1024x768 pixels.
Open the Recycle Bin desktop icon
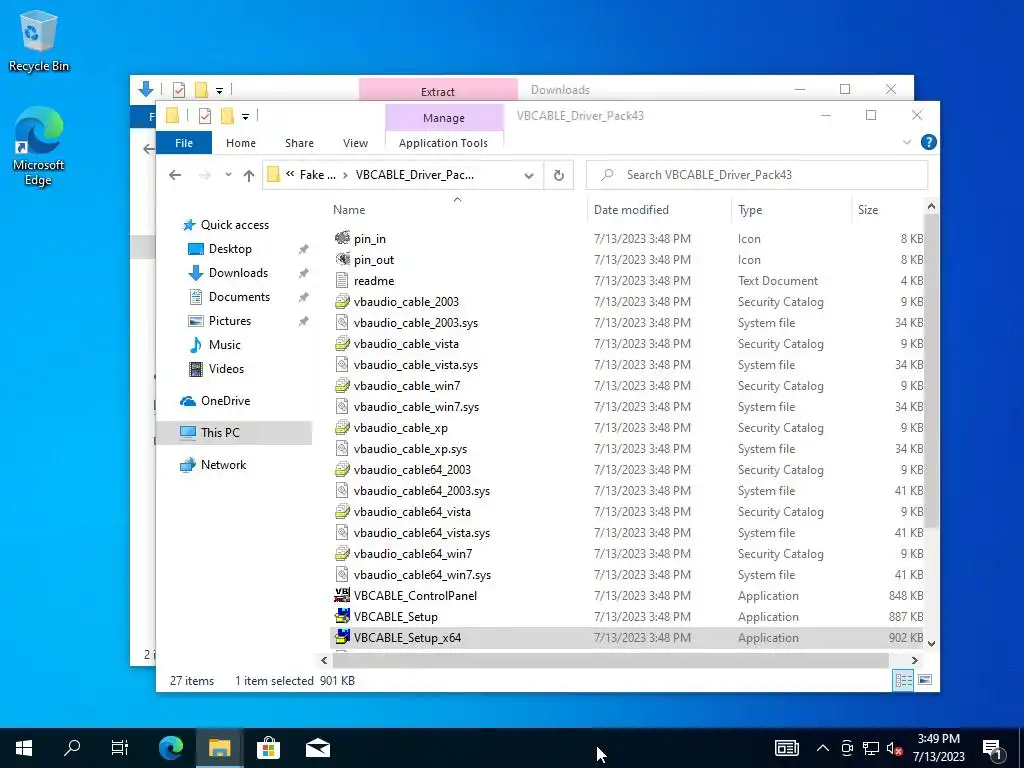[38, 40]
